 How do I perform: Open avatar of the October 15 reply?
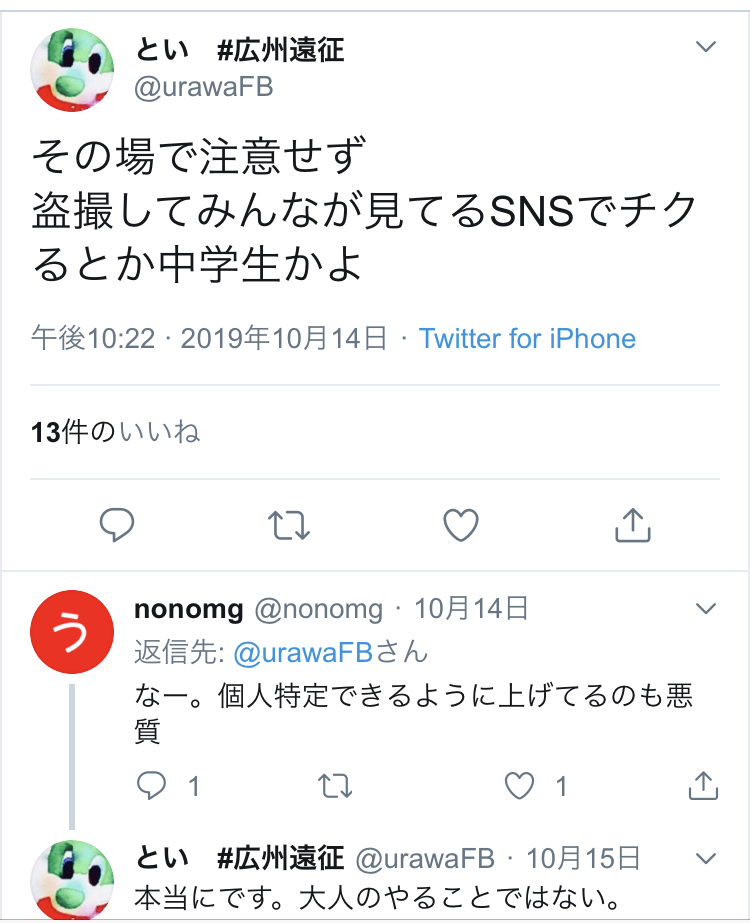click(72, 880)
